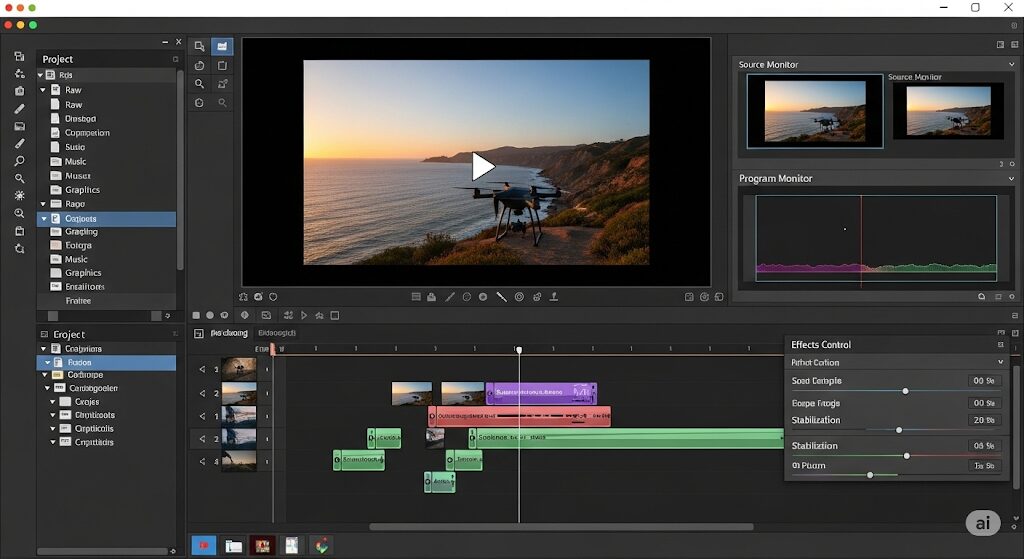Open the document icon in the bottom taskbar

coord(292,545)
